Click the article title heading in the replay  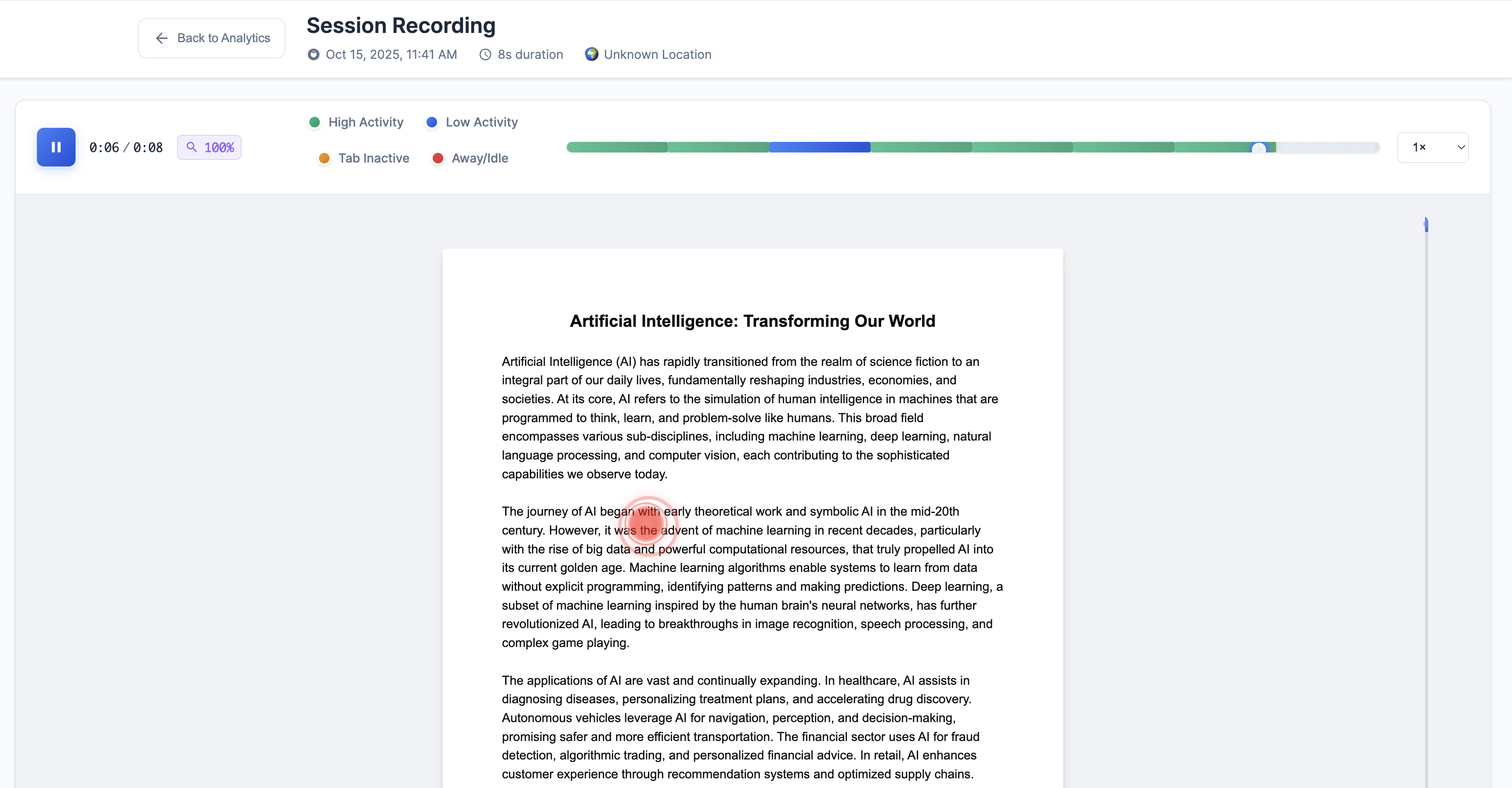click(x=752, y=321)
